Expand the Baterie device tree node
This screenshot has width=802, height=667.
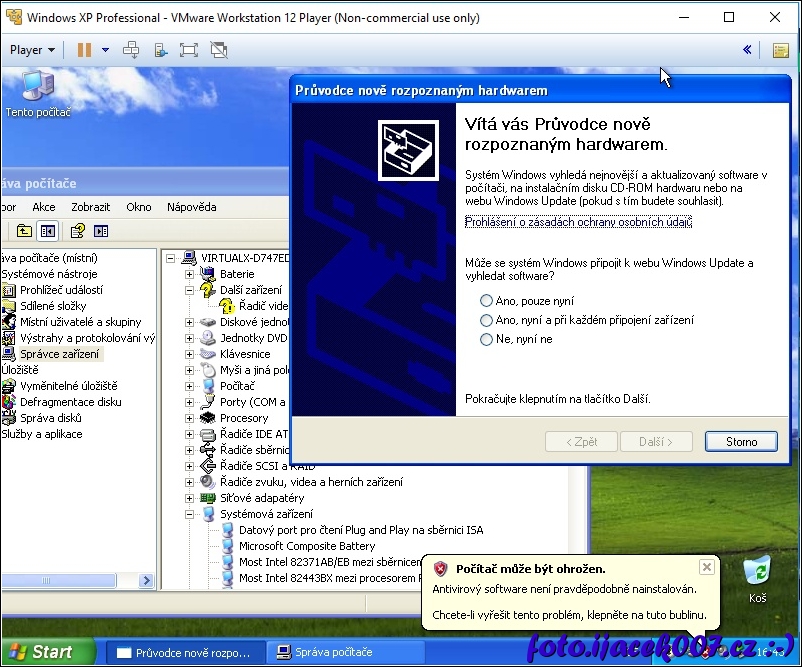coord(190,274)
